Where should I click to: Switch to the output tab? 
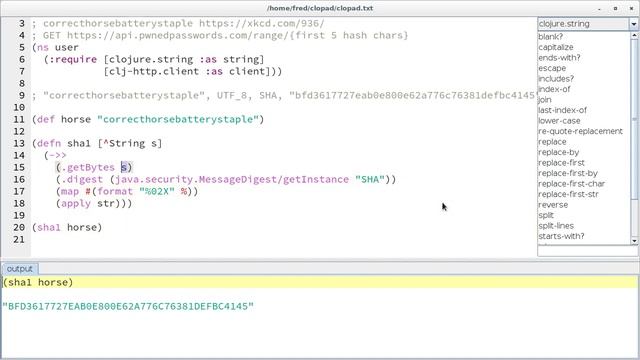coord(20,269)
